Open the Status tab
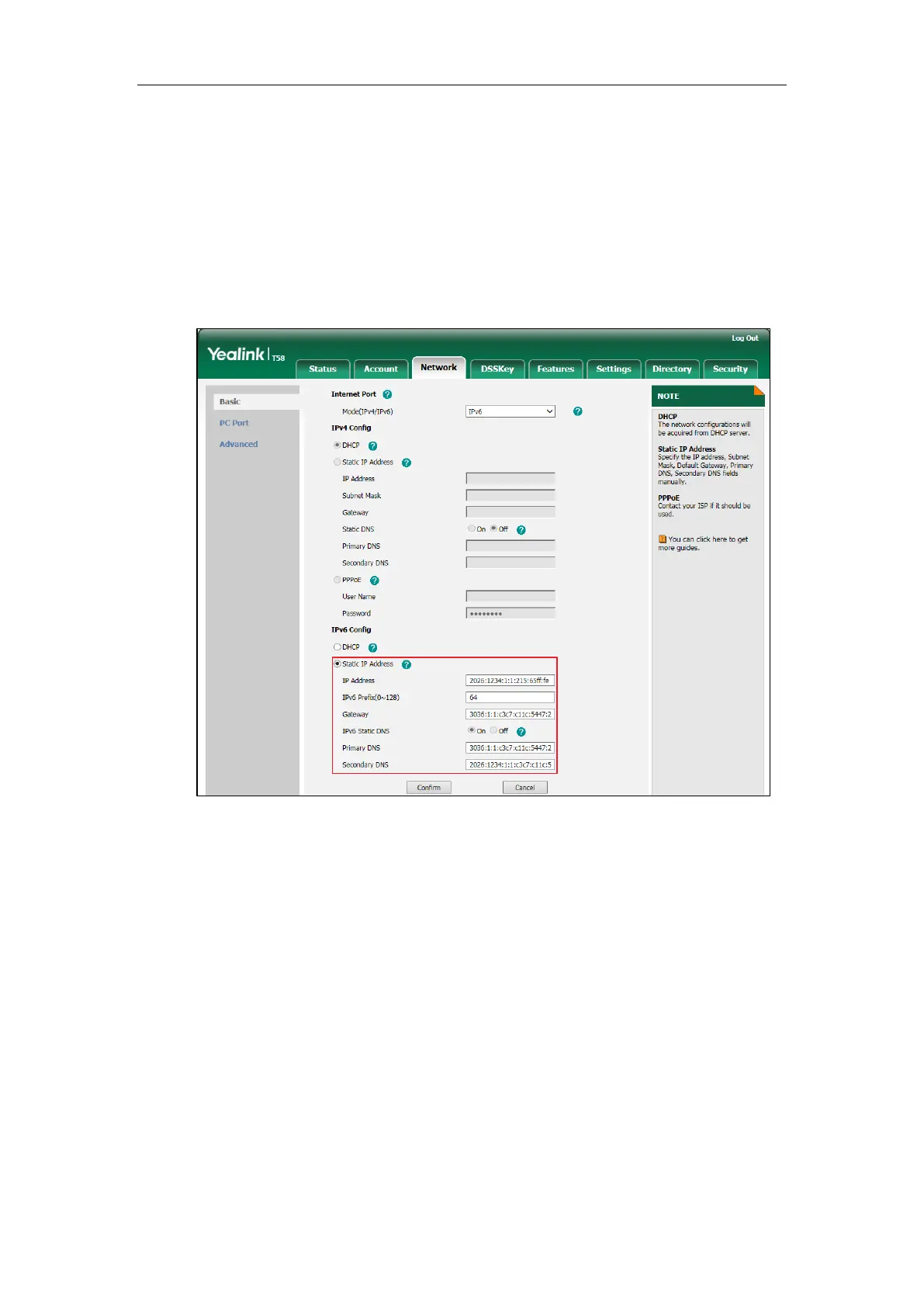 click(323, 369)
